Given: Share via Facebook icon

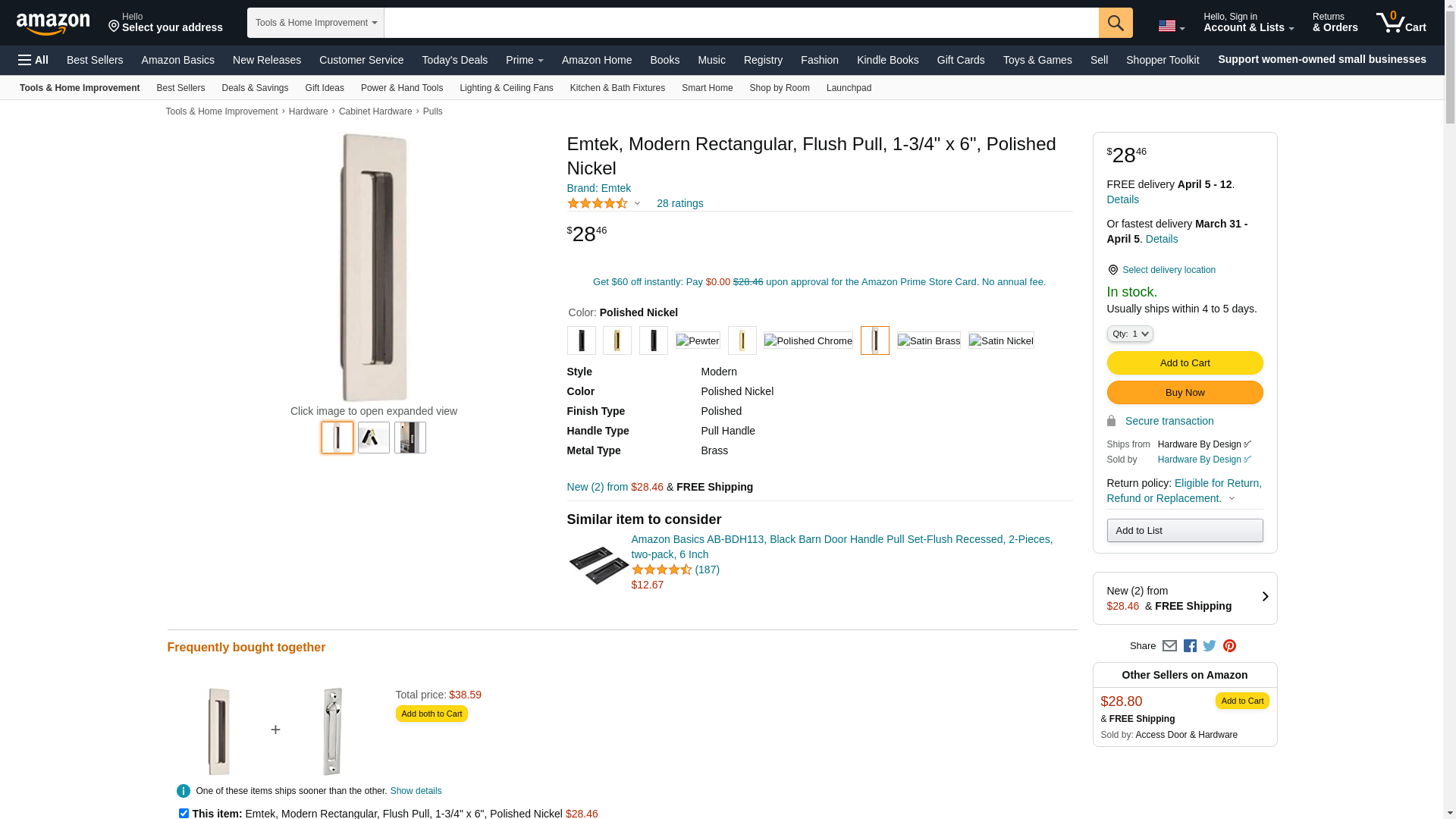Looking at the screenshot, I should 1190,646.
